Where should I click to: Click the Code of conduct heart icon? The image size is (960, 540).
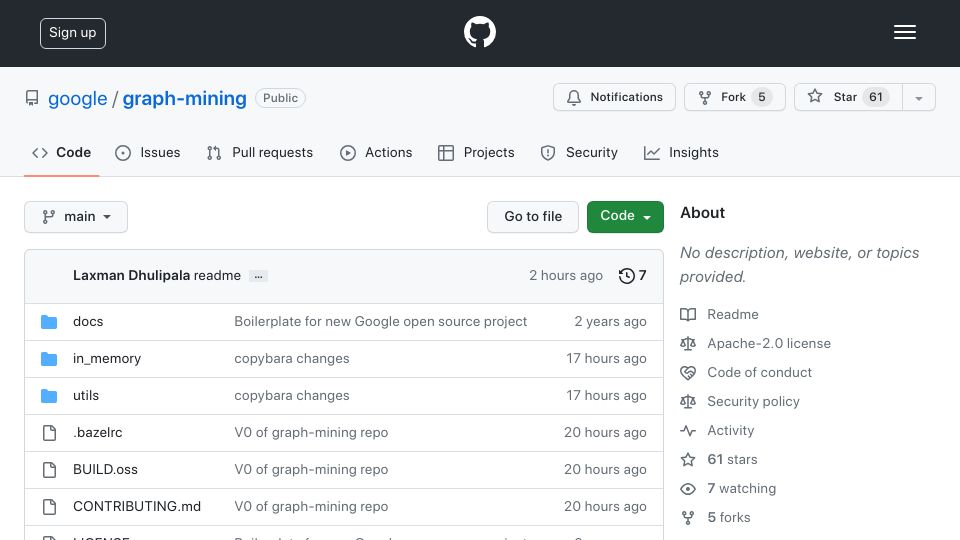tap(688, 373)
